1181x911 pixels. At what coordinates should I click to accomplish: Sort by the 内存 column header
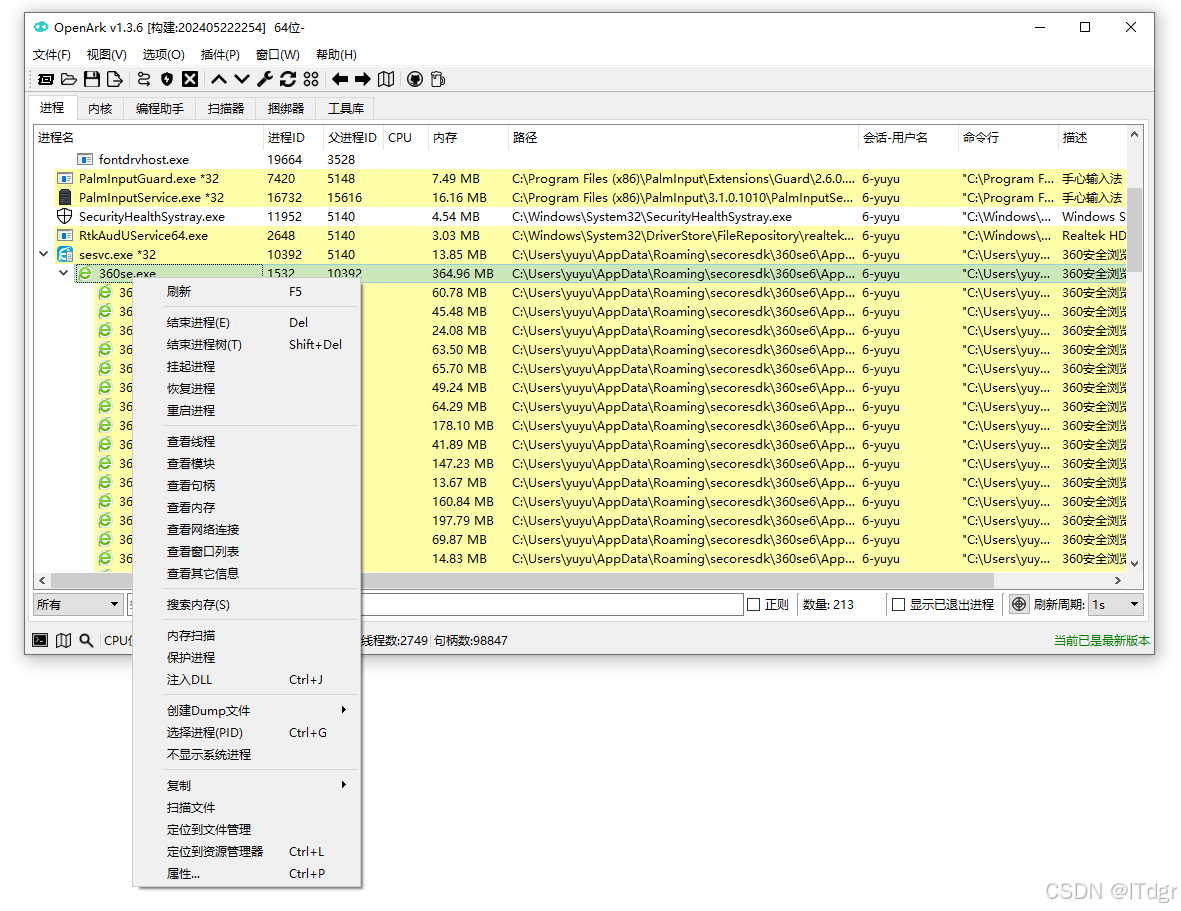467,138
